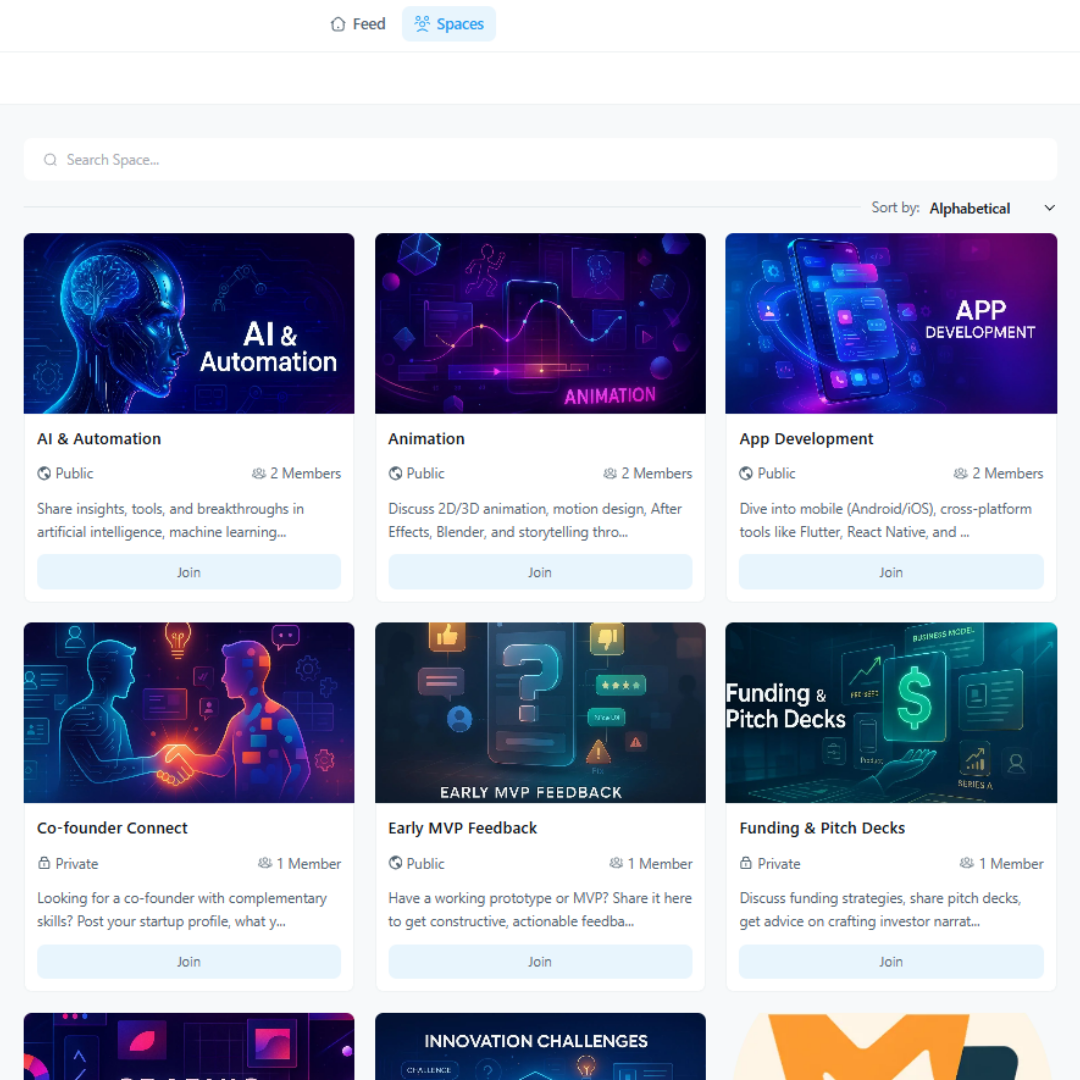
Task: Click the globe icon on AI & Automation card
Action: click(44, 474)
